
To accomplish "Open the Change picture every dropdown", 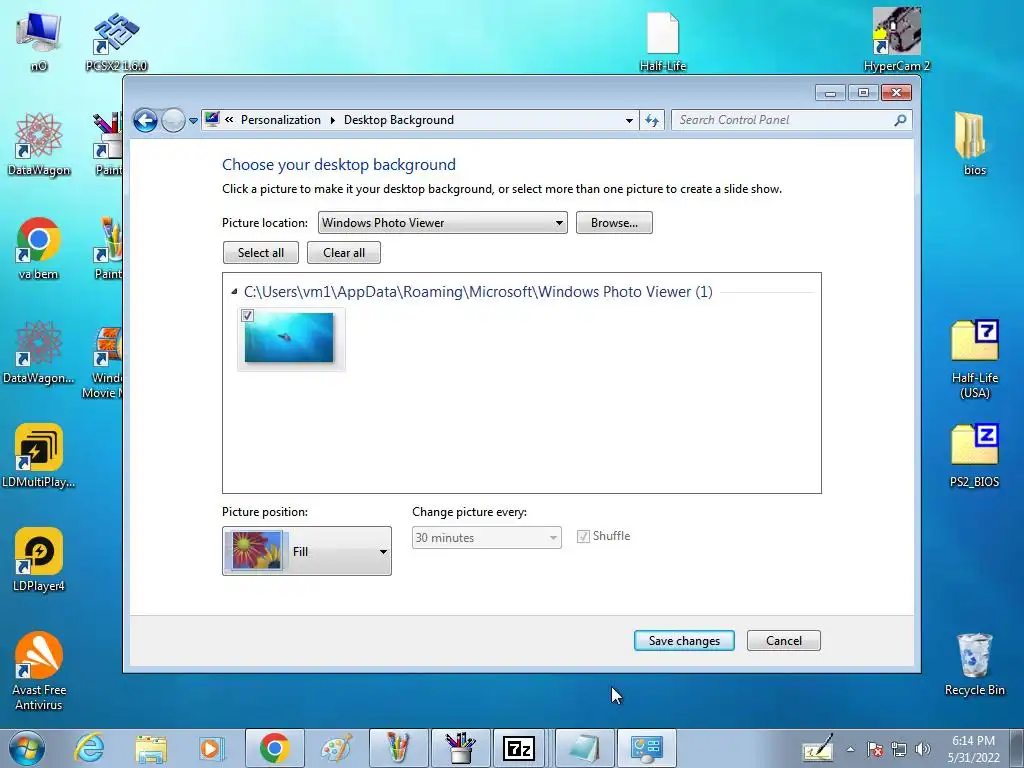I will 487,537.
